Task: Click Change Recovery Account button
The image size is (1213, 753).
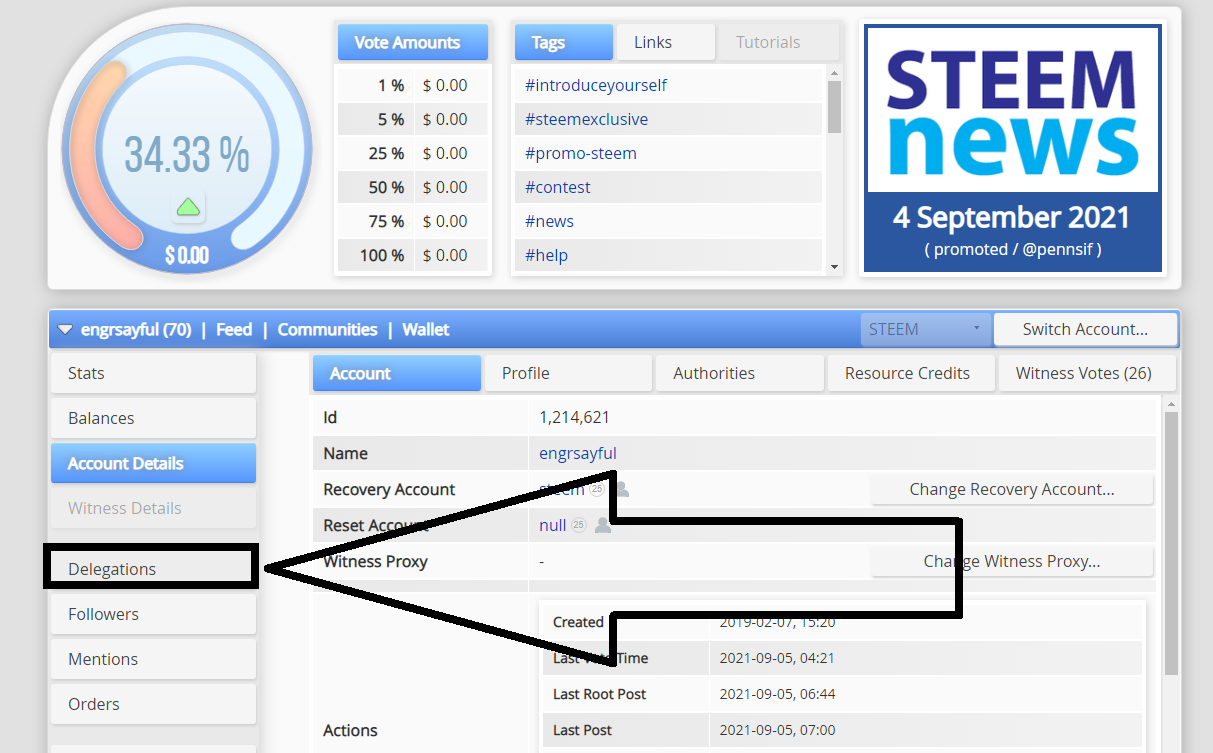Action: pos(1012,489)
